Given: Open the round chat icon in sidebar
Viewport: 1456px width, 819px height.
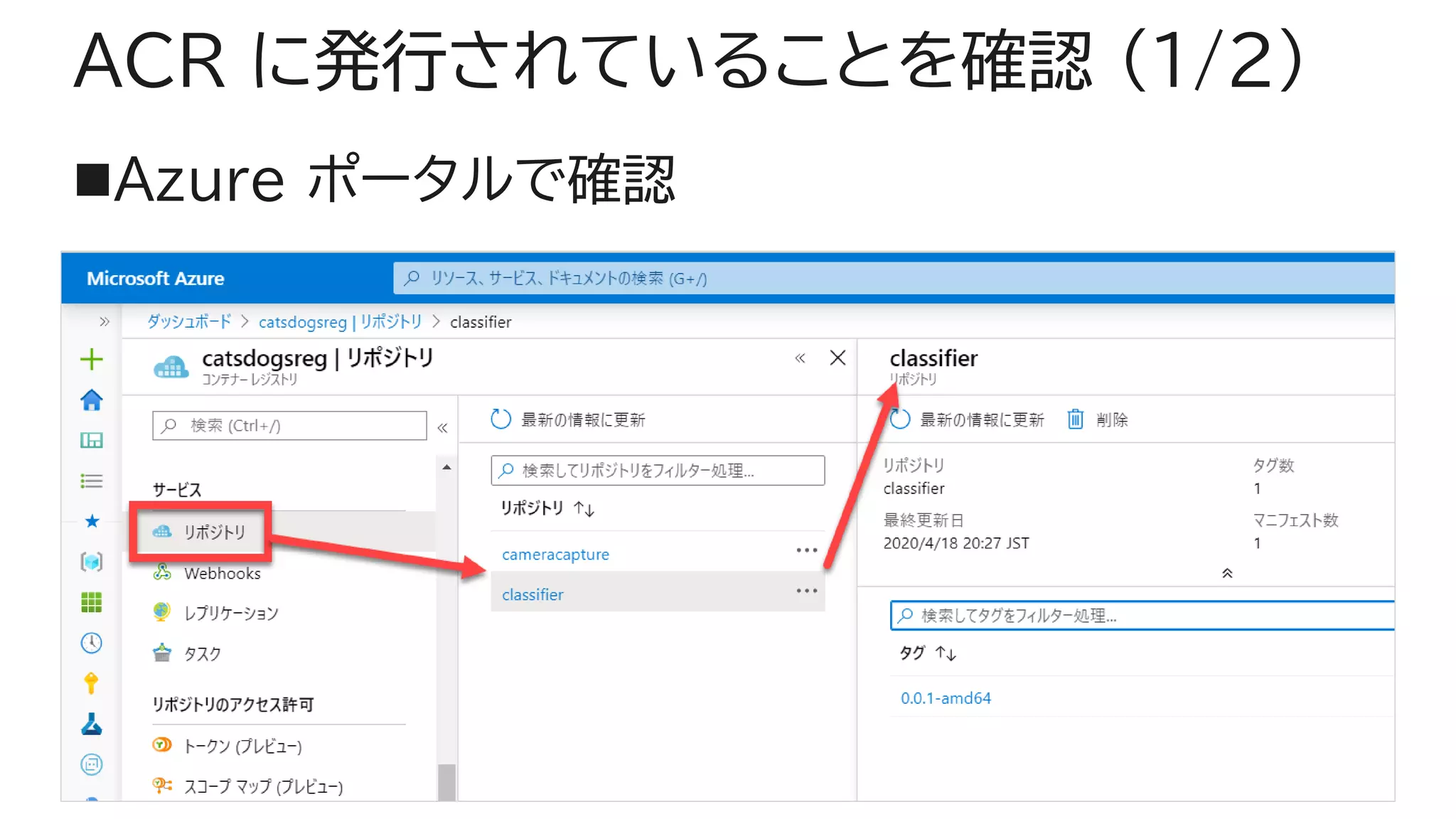Looking at the screenshot, I should (x=91, y=764).
